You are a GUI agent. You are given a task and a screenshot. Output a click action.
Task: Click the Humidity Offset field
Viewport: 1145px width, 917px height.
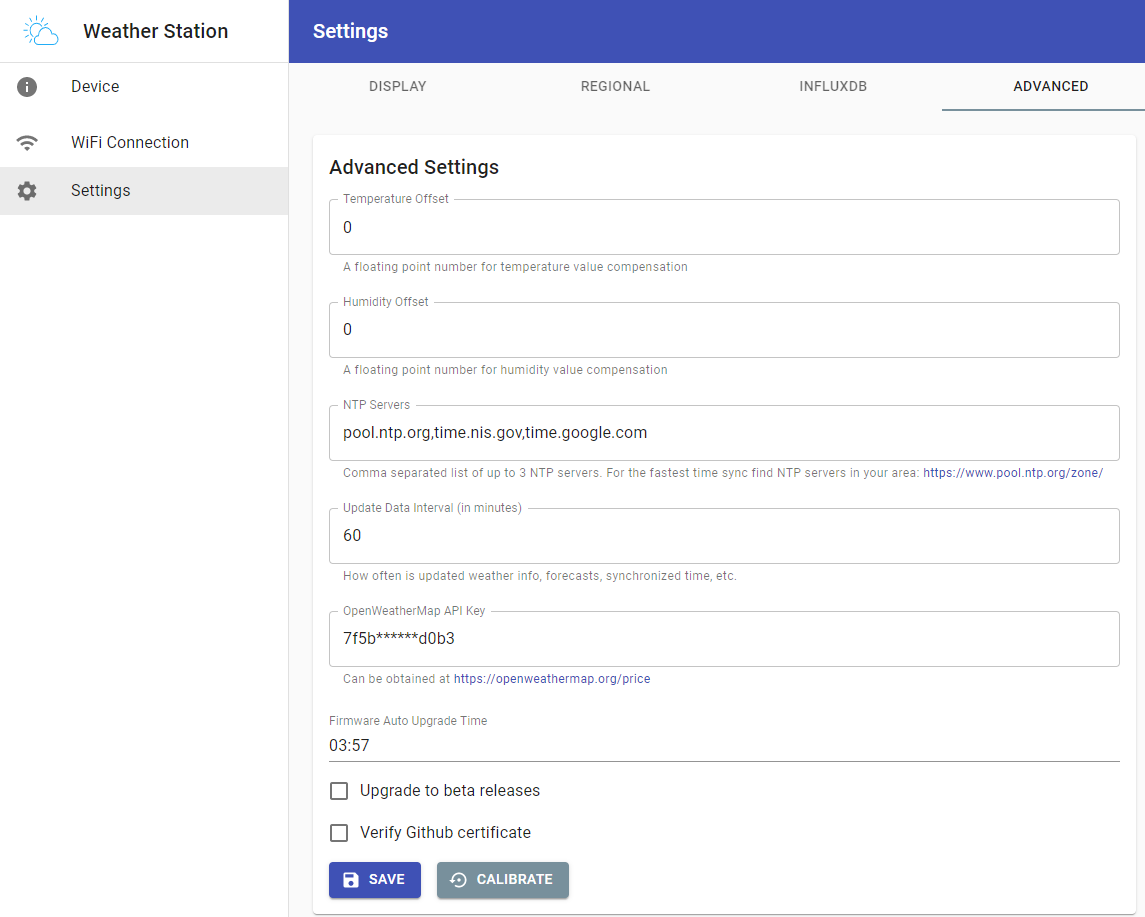[x=724, y=330]
